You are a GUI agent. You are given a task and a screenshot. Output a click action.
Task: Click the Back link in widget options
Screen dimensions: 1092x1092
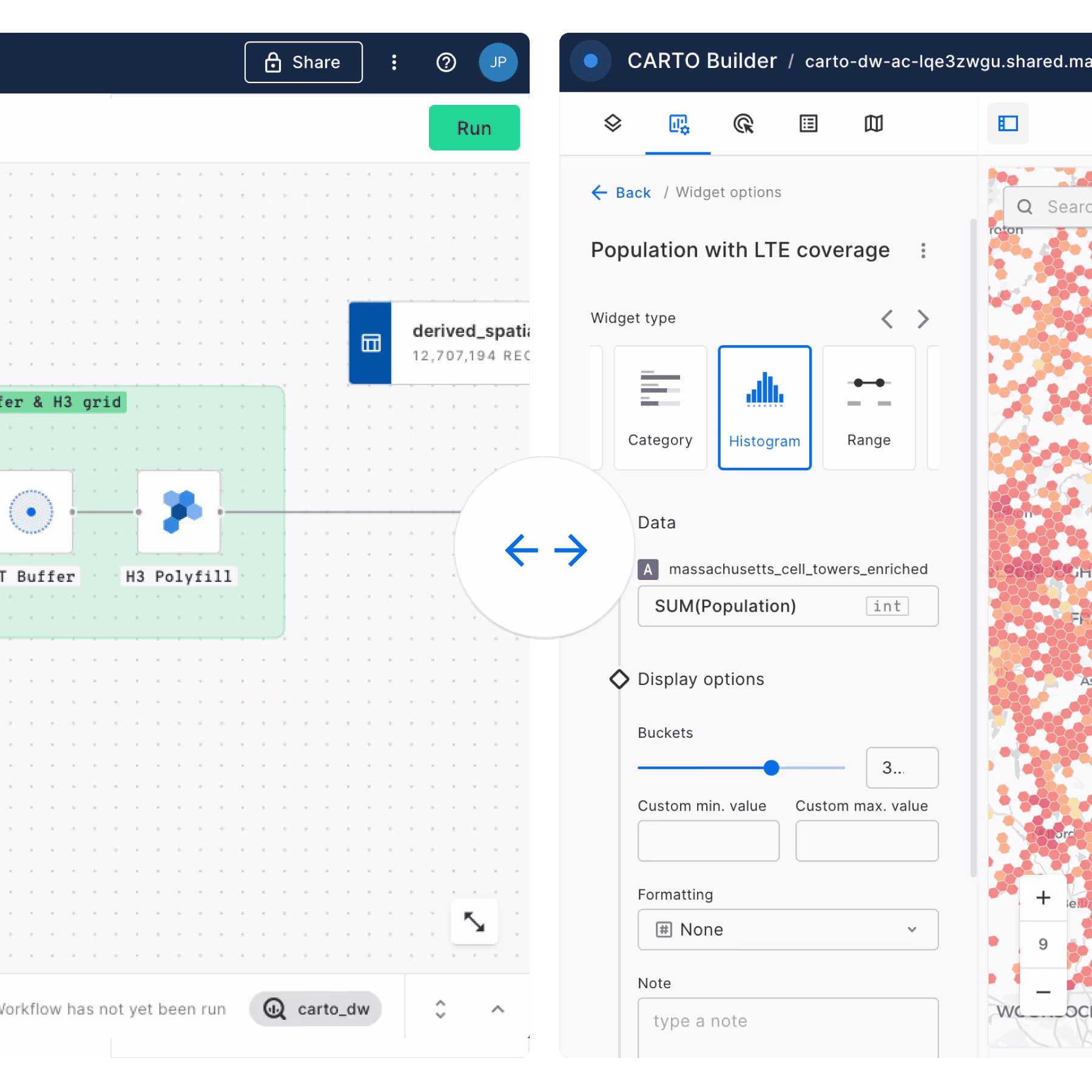[x=621, y=192]
